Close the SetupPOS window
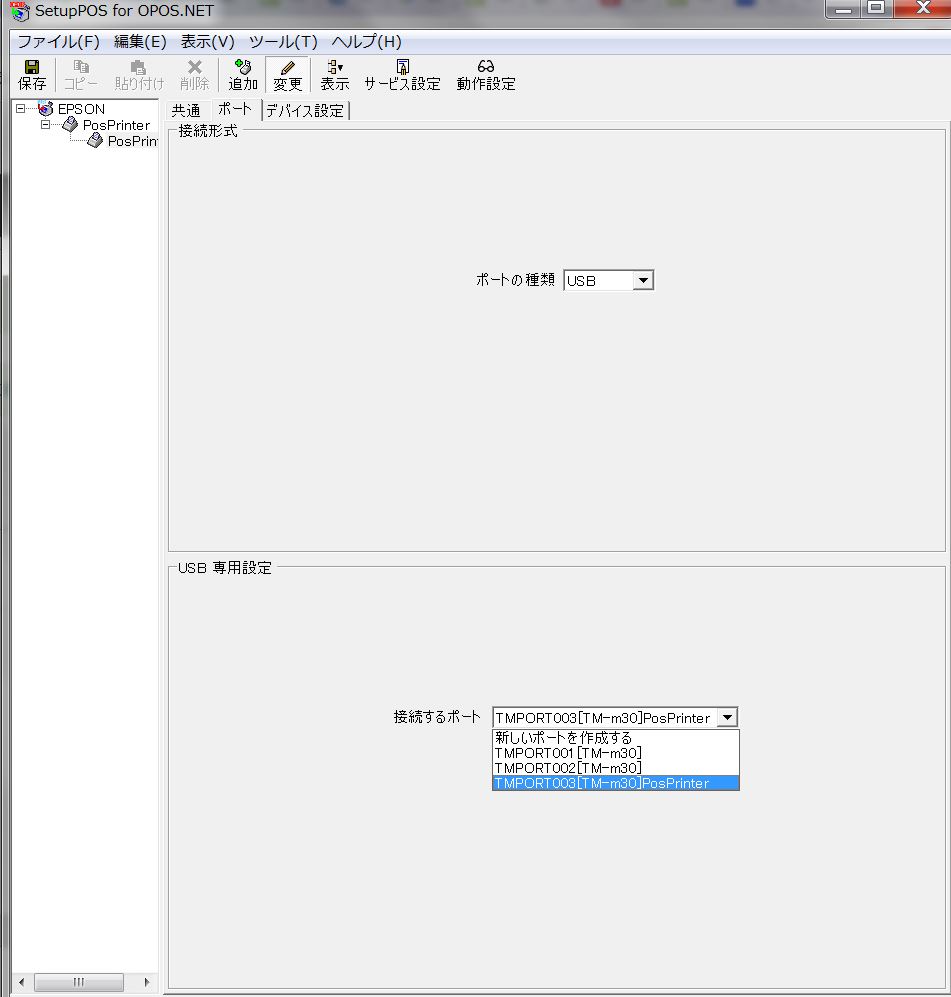951x997 pixels. click(x=923, y=9)
